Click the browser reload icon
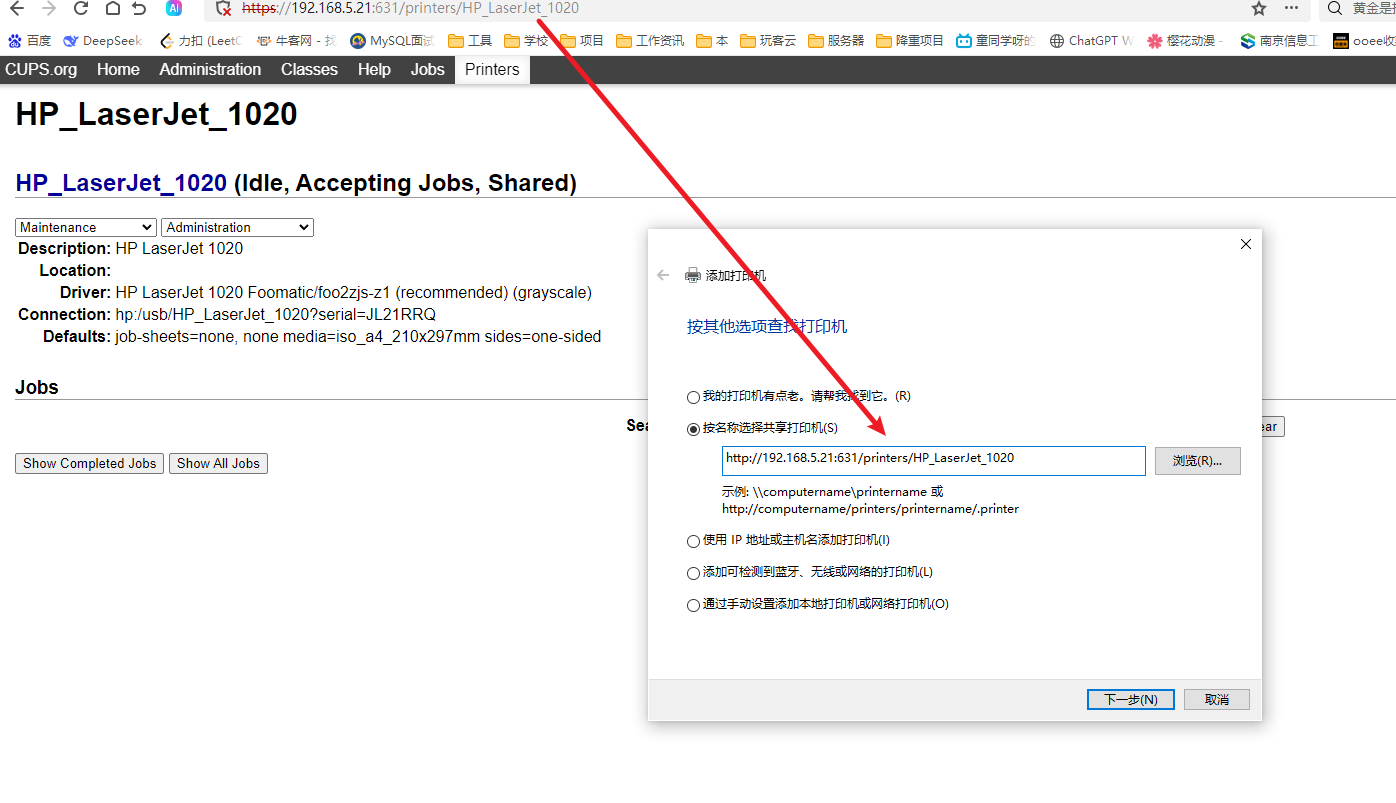This screenshot has height=803, width=1396. coord(81,8)
